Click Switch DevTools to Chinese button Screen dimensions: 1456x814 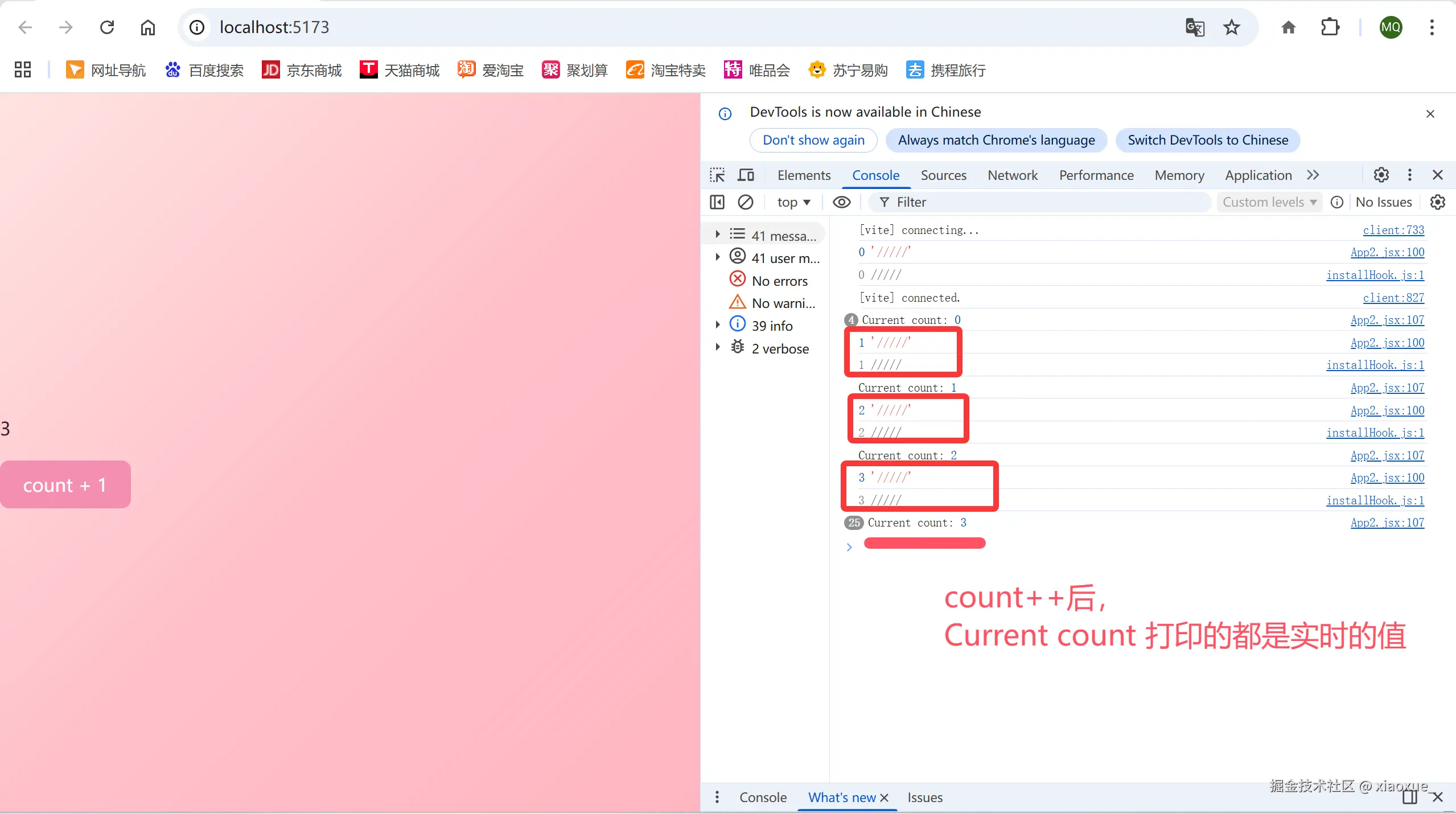pos(1208,139)
